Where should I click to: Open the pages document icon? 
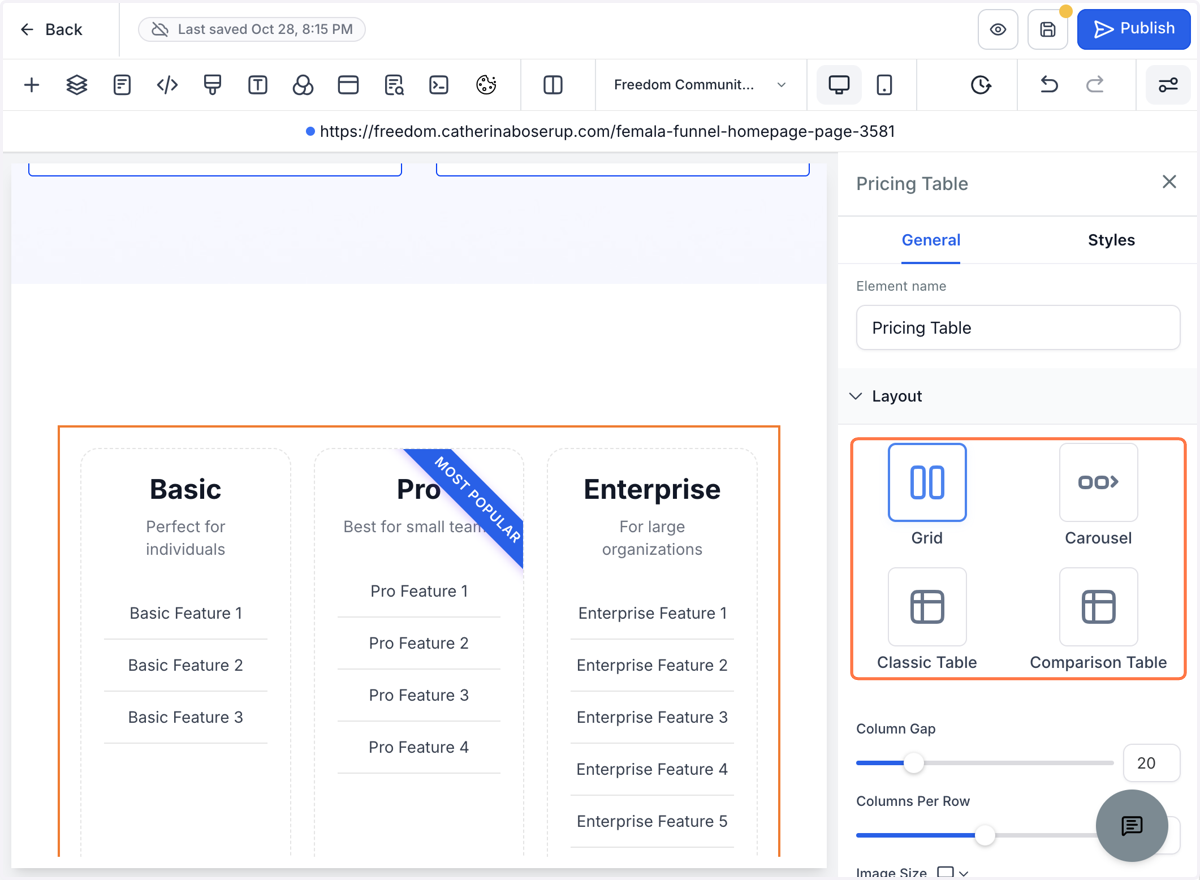[x=122, y=85]
